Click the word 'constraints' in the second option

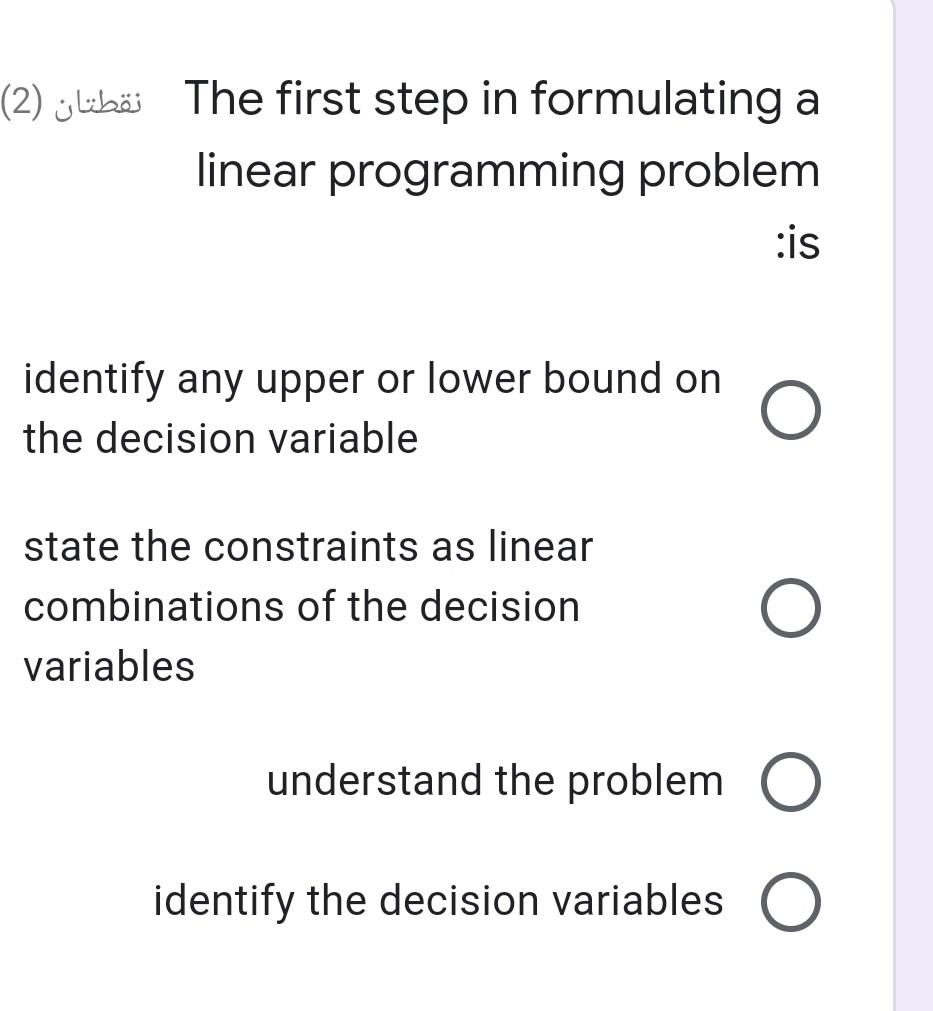pyautogui.click(x=312, y=547)
